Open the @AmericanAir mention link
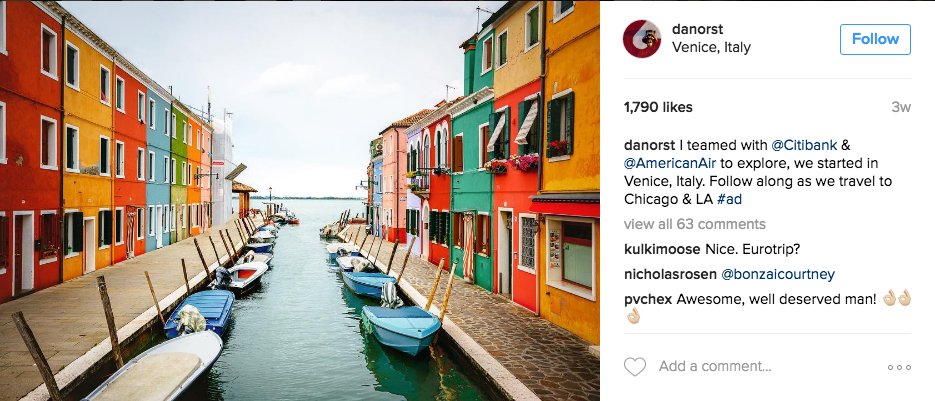The width and height of the screenshot is (935, 401). (x=663, y=163)
